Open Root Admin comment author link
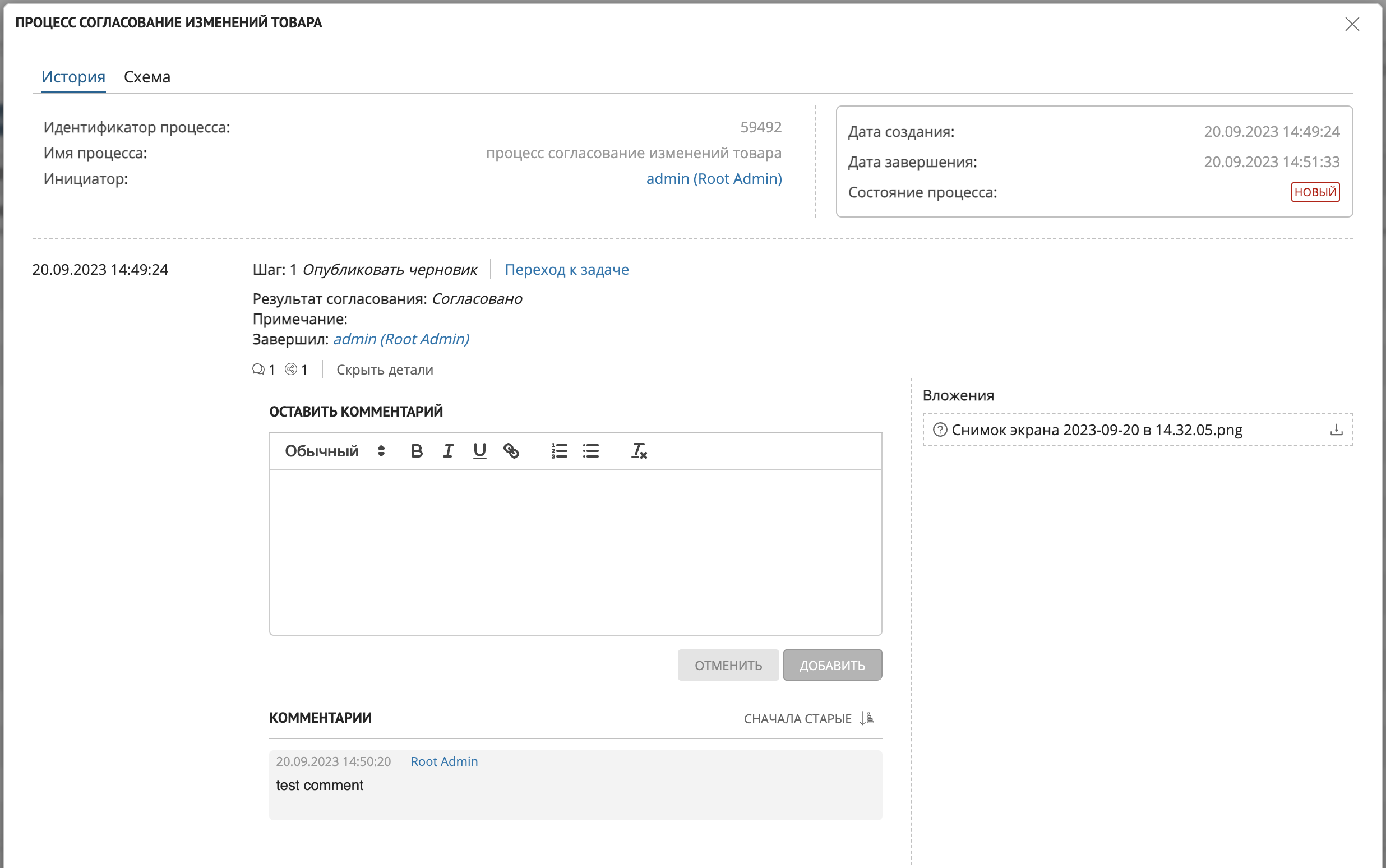 (x=444, y=762)
